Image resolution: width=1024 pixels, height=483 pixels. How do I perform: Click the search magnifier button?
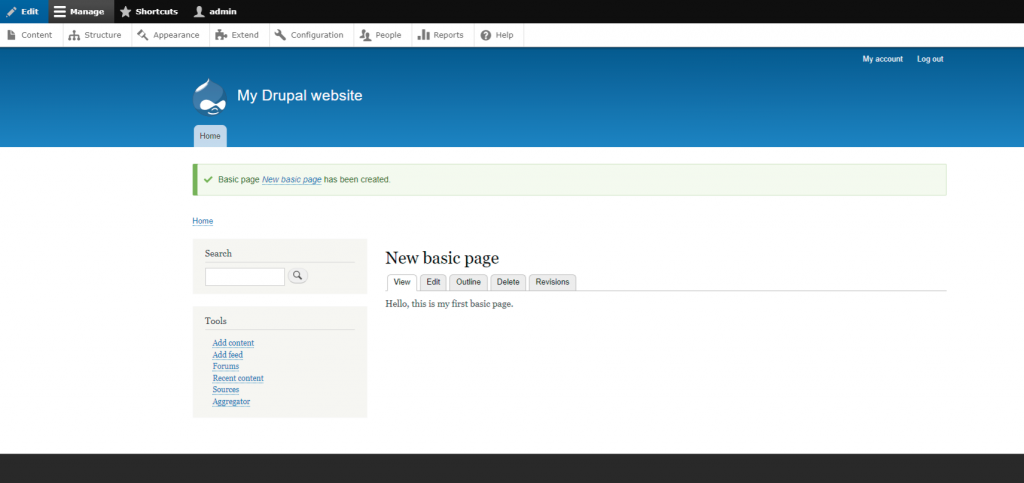(x=298, y=276)
